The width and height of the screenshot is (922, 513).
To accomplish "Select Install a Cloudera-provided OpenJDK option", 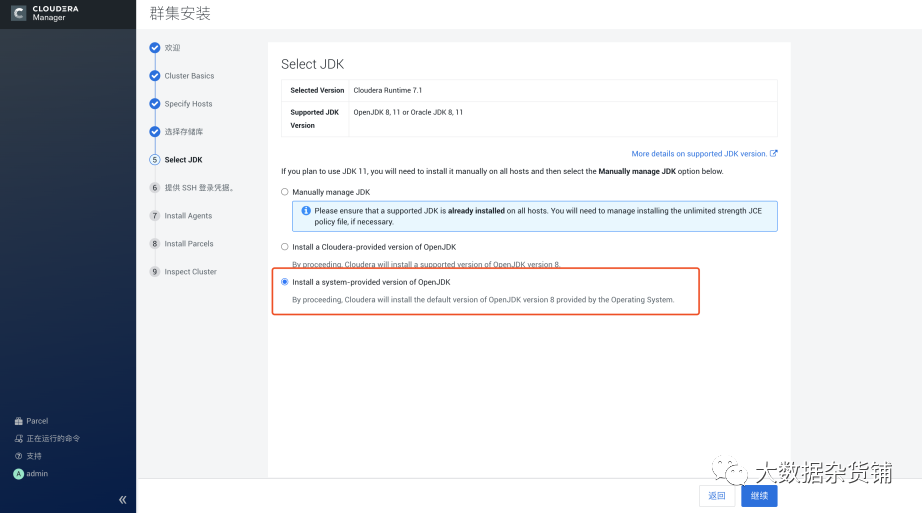I will click(285, 247).
